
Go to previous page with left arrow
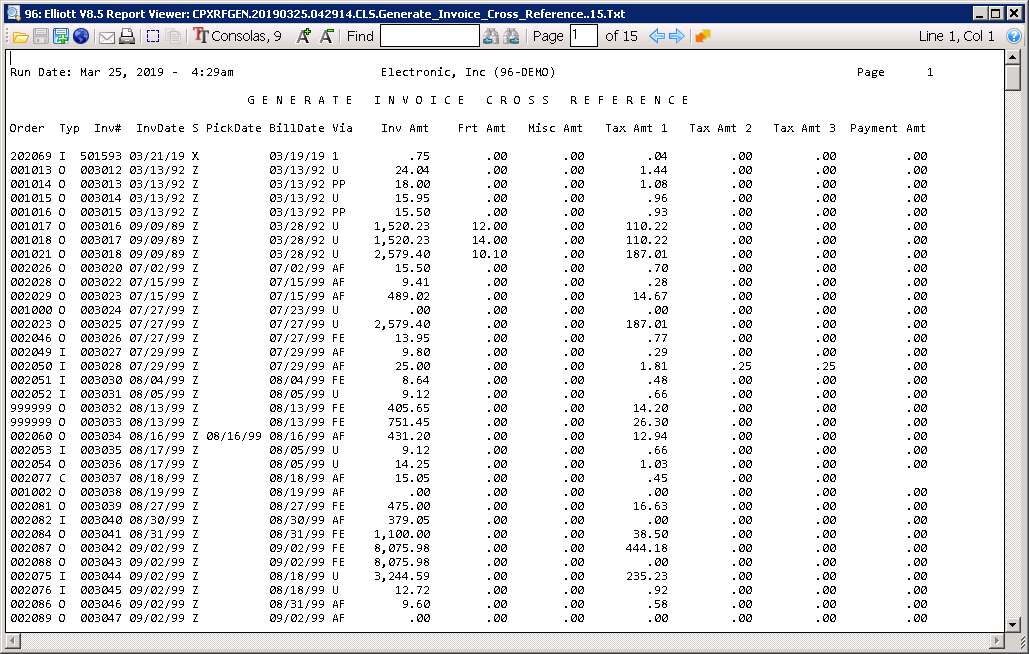click(657, 37)
